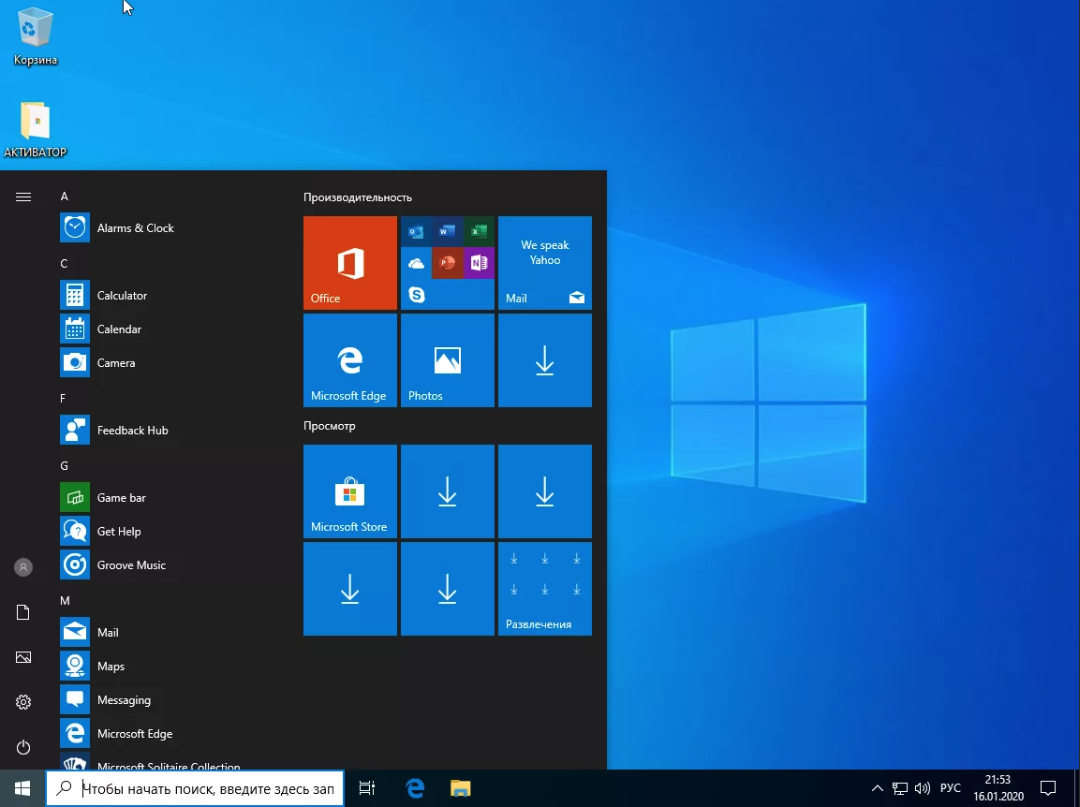1080x807 pixels.
Task: Jump to letter F section header
Action: [63, 399]
